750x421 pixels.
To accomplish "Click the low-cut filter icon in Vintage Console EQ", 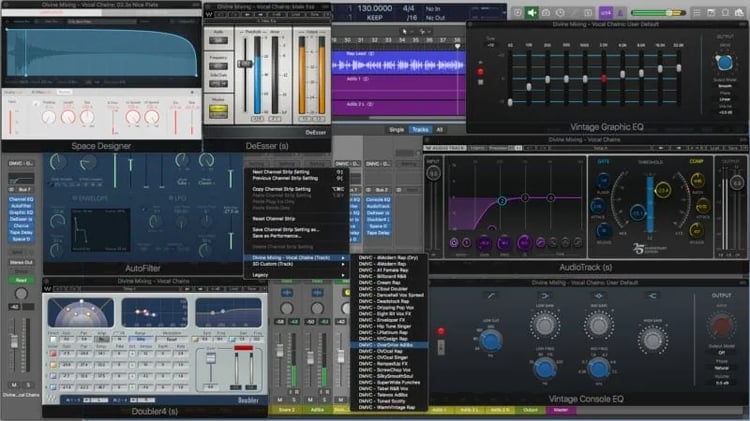I will click(x=491, y=296).
